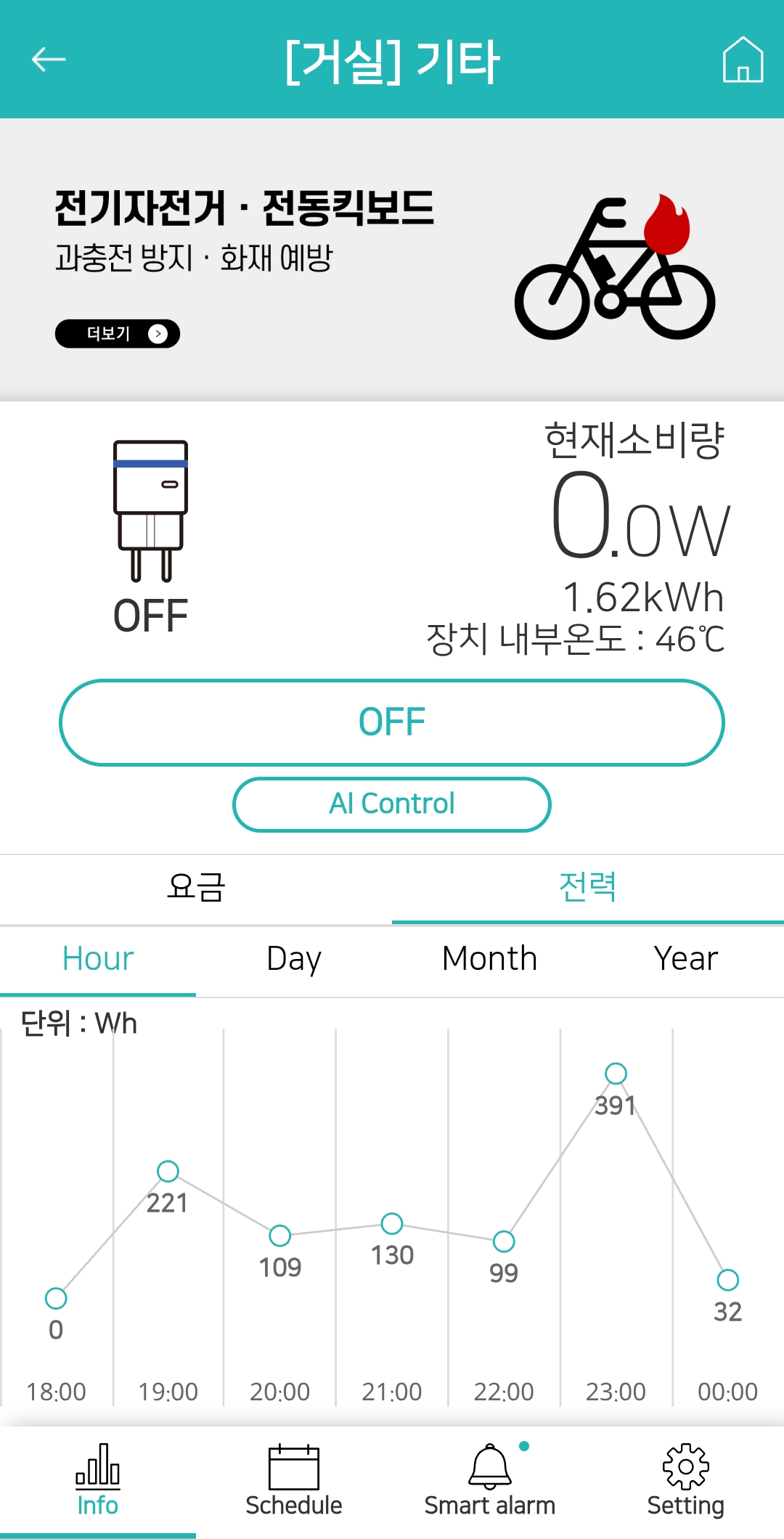Viewport: 784px width, 1539px height.
Task: Toggle the plug power OFF button
Action: (x=392, y=722)
